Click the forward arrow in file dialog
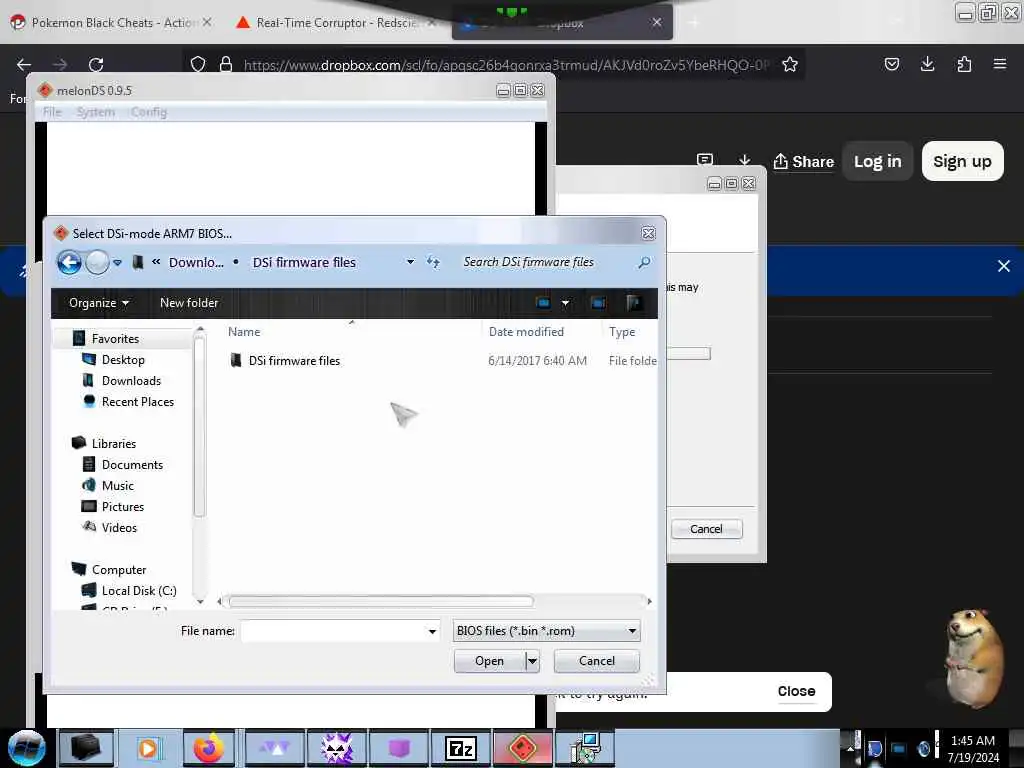This screenshot has width=1024, height=768. click(x=97, y=263)
